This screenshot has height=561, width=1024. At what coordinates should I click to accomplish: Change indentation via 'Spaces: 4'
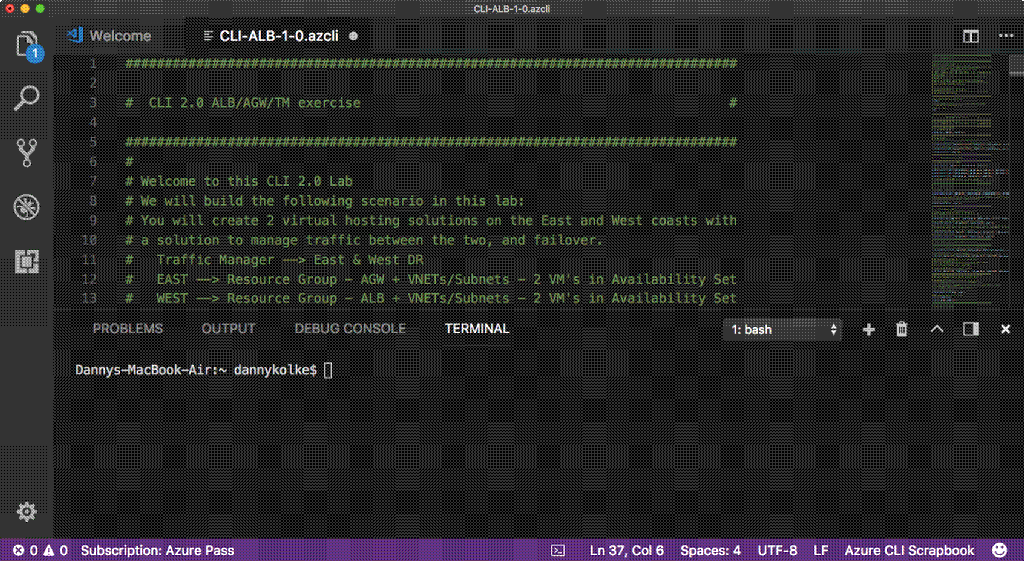[711, 551]
